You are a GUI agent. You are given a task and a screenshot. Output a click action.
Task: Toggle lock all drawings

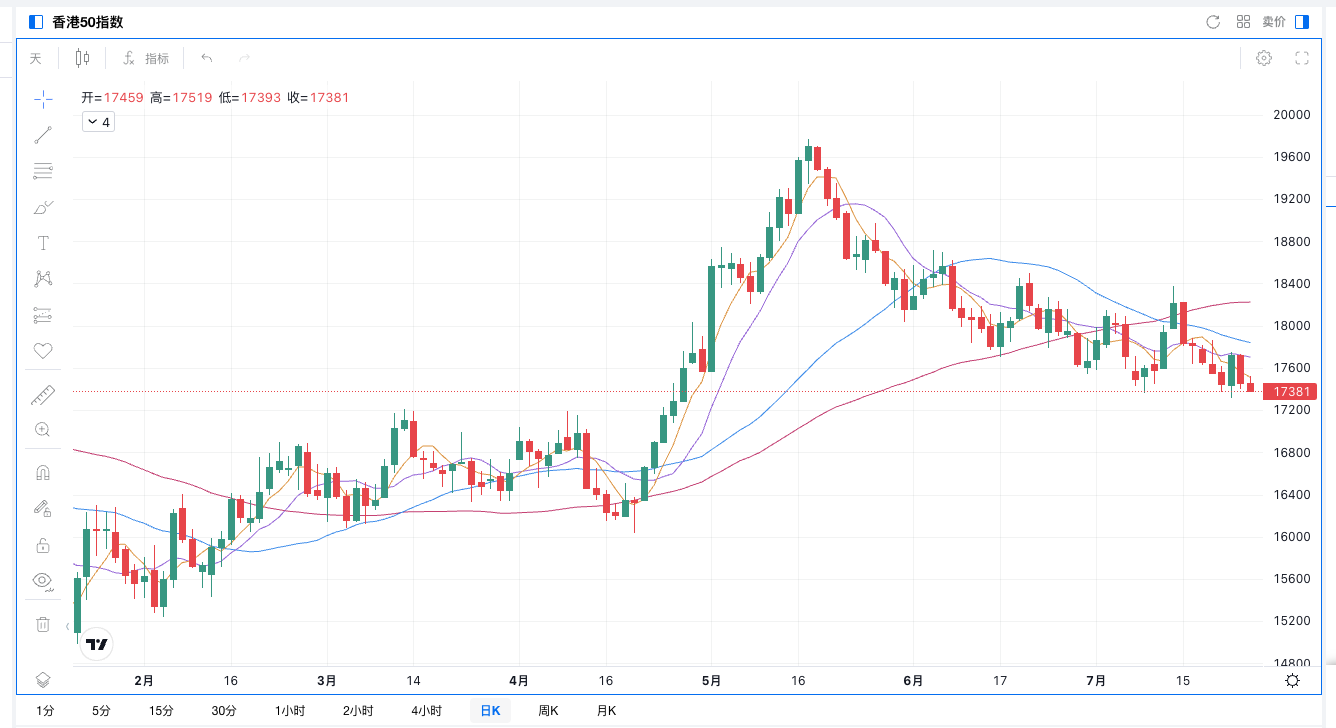(43, 545)
